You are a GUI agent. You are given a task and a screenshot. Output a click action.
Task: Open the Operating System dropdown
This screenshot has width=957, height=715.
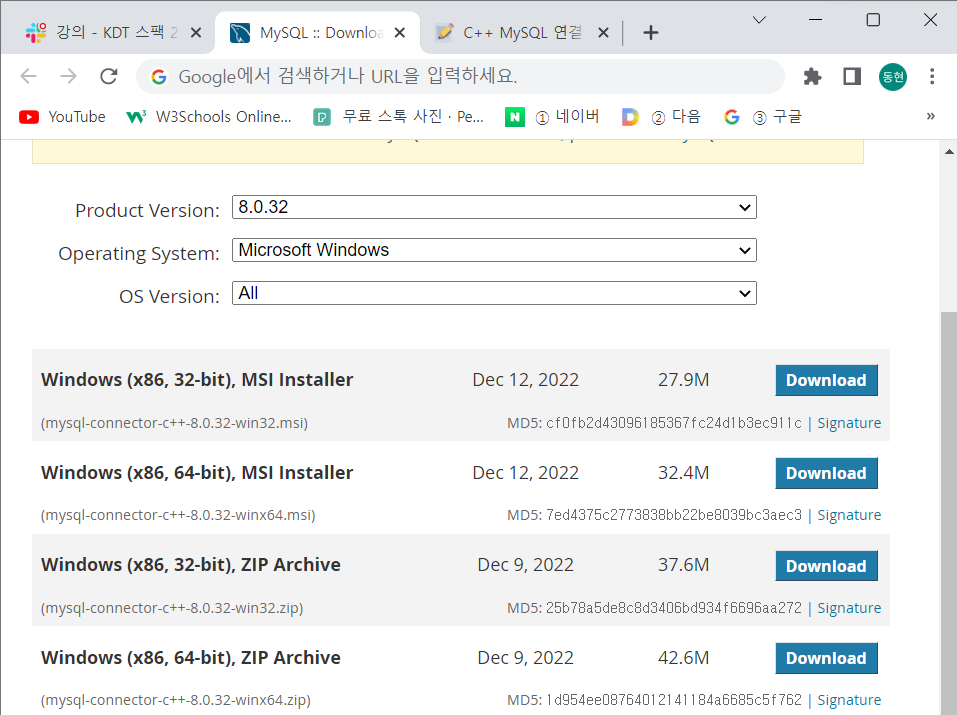pos(494,250)
